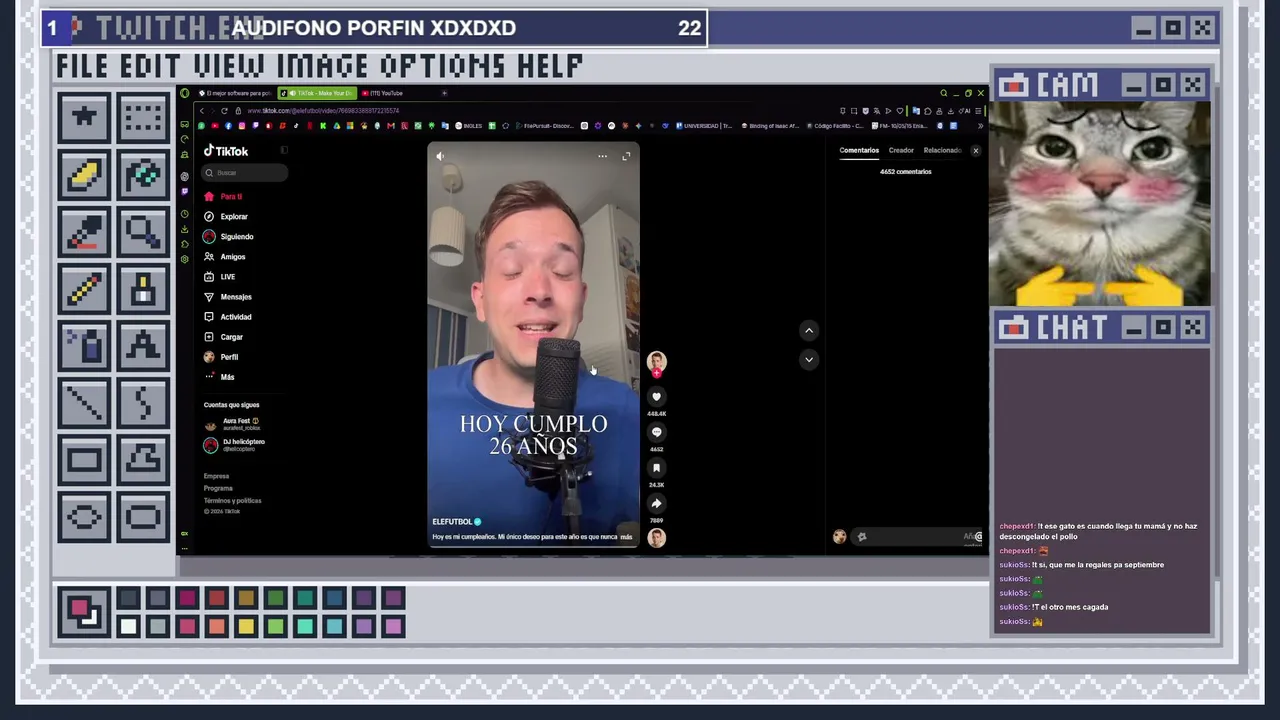Screen dimensions: 1280x720
Task: Show hidden bookmarks with overflow chevron
Action: pyautogui.click(x=980, y=126)
